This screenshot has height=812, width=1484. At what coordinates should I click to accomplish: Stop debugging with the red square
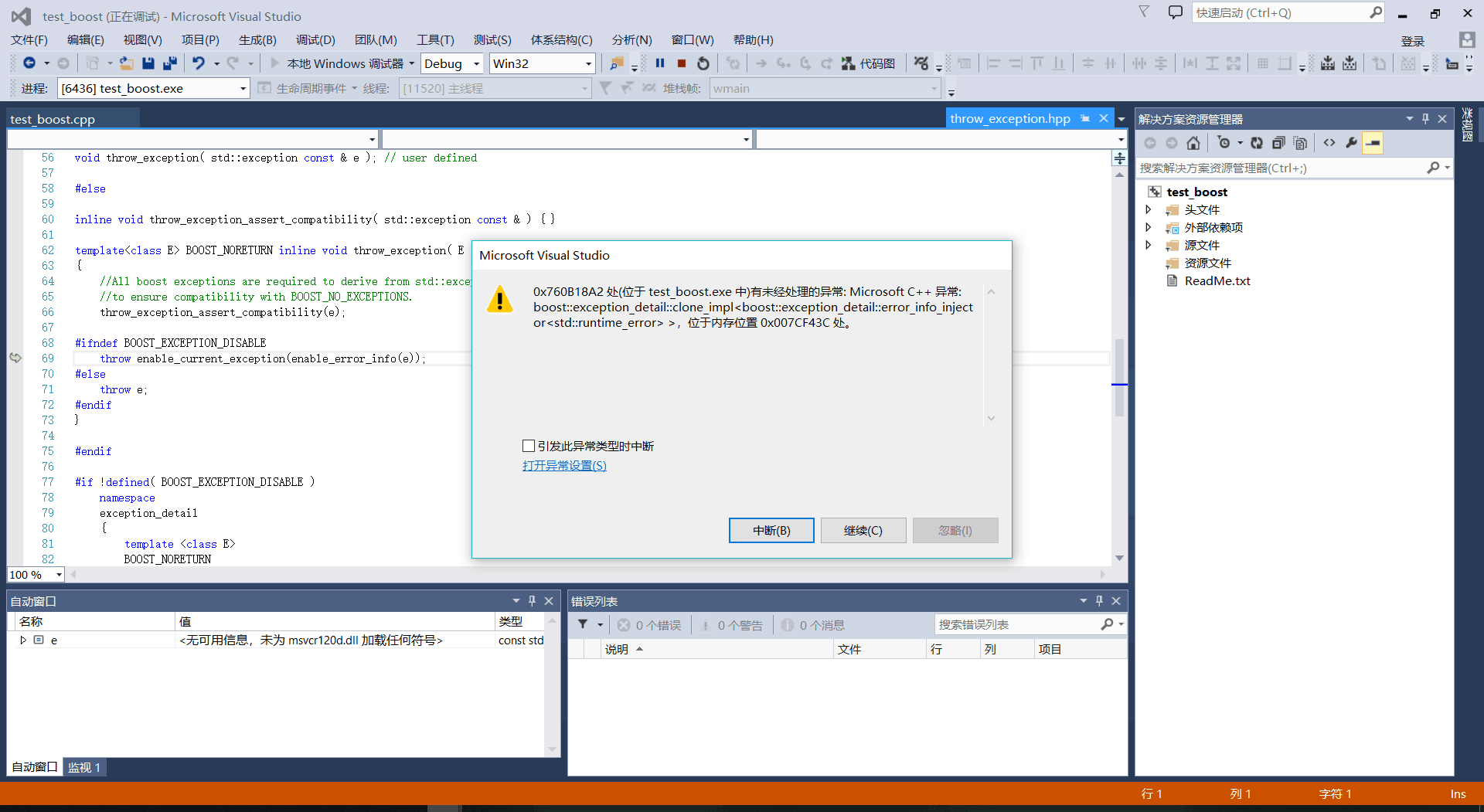click(x=682, y=63)
